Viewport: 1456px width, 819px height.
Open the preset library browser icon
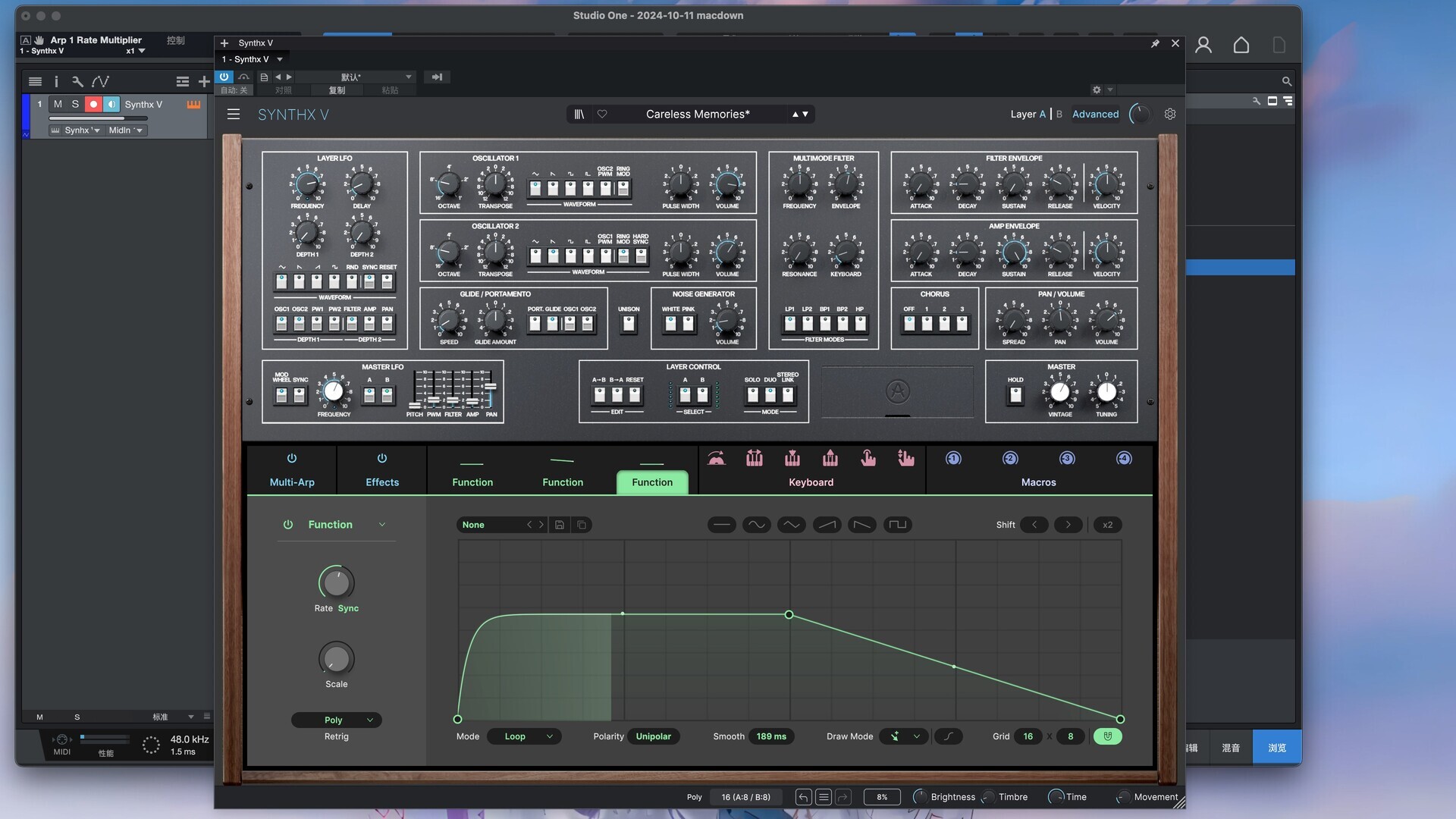click(579, 115)
